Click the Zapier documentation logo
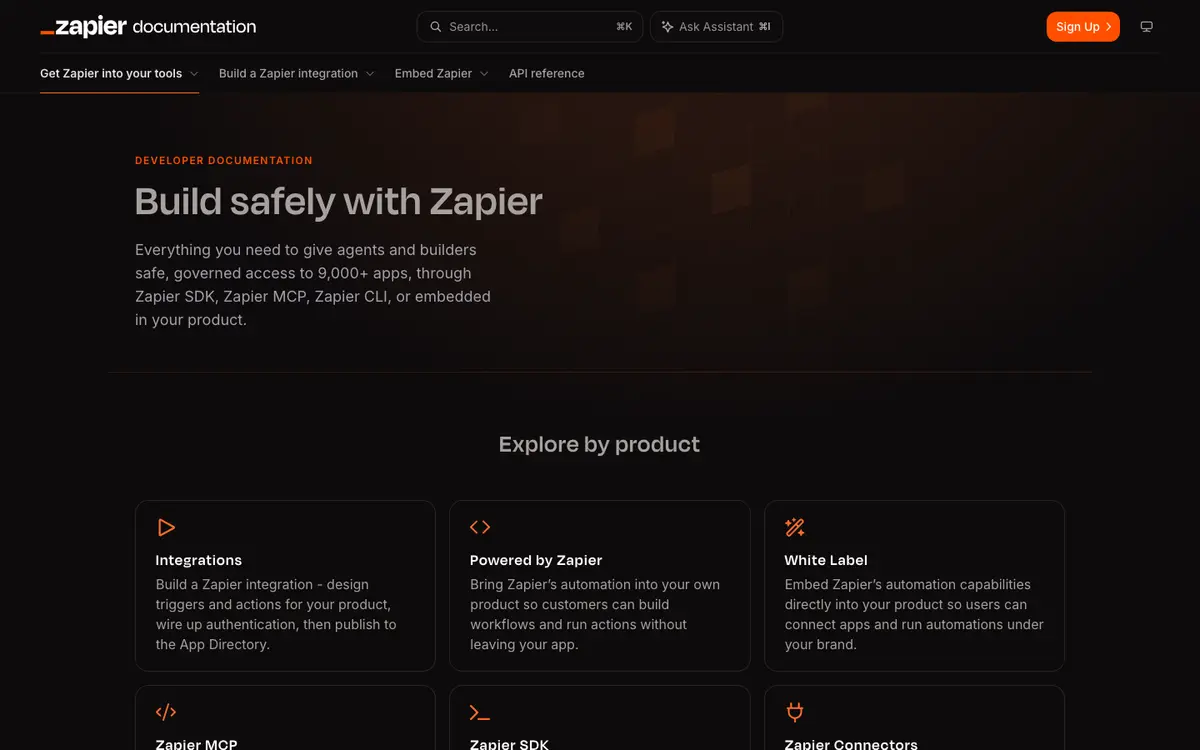1200x750 pixels. pos(148,27)
